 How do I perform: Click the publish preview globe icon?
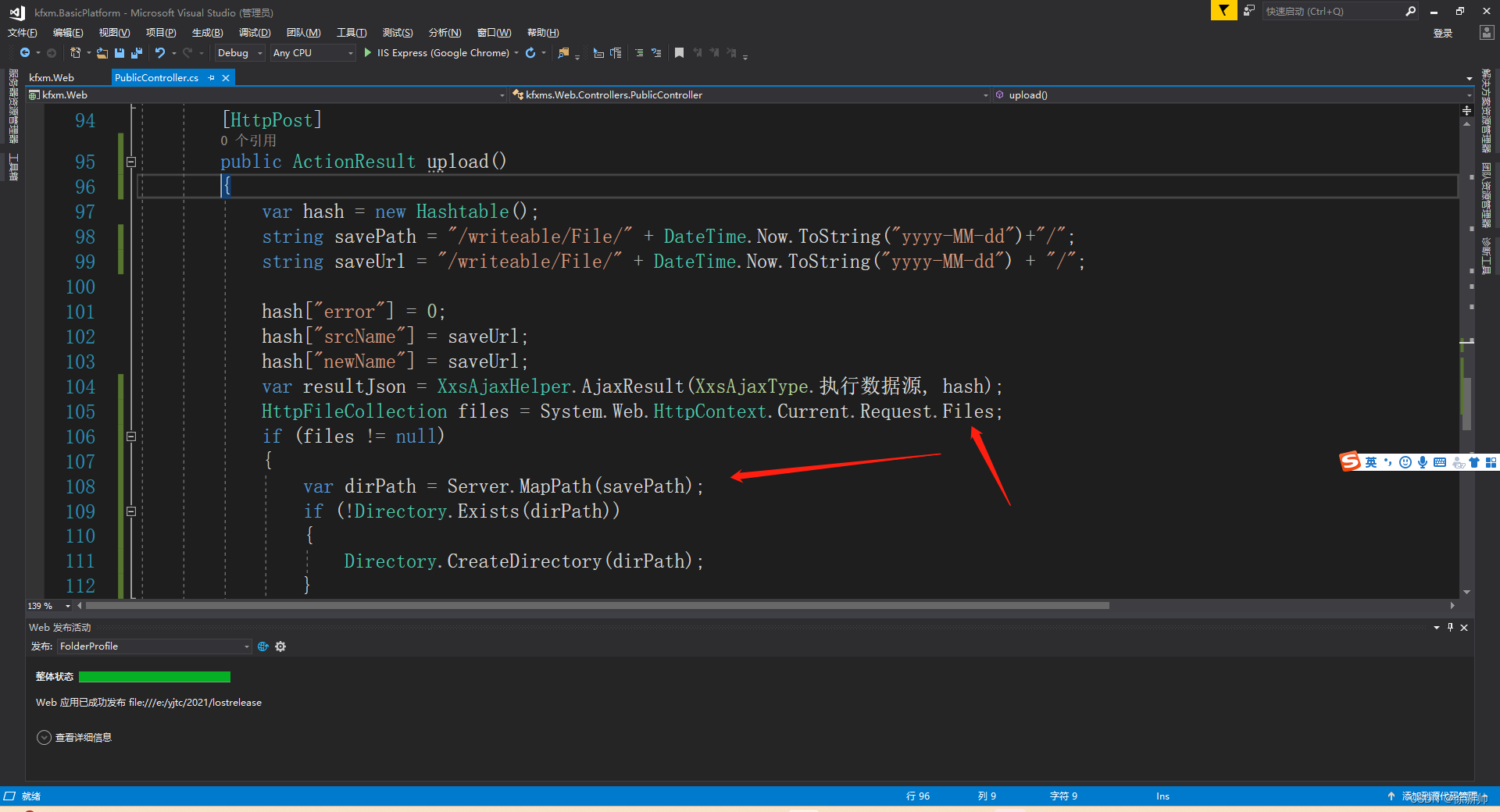(x=263, y=646)
